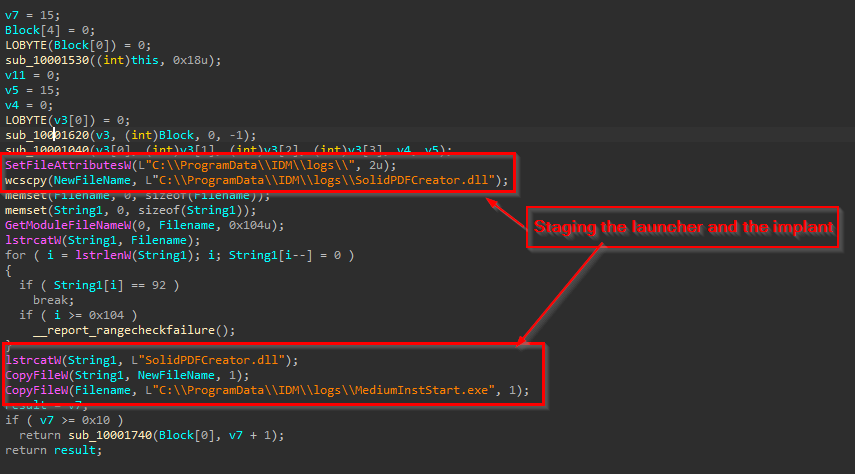The image size is (855, 474).
Task: Click the v11 = 0 assignment
Action: tap(33, 75)
